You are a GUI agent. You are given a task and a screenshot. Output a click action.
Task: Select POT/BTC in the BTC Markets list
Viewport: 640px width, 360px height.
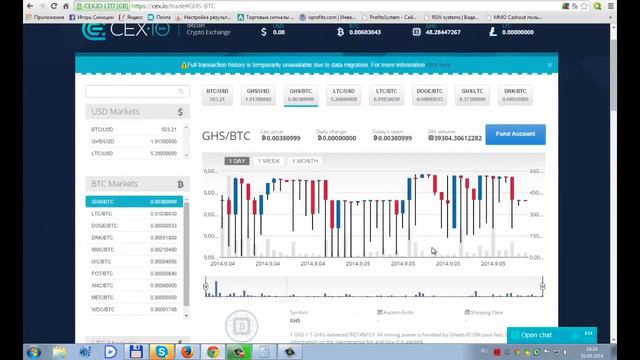(134, 273)
